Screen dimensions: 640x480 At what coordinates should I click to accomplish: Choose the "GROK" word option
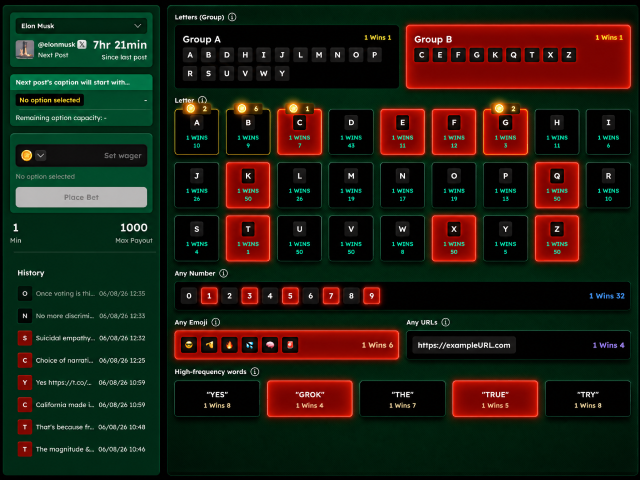click(x=310, y=399)
